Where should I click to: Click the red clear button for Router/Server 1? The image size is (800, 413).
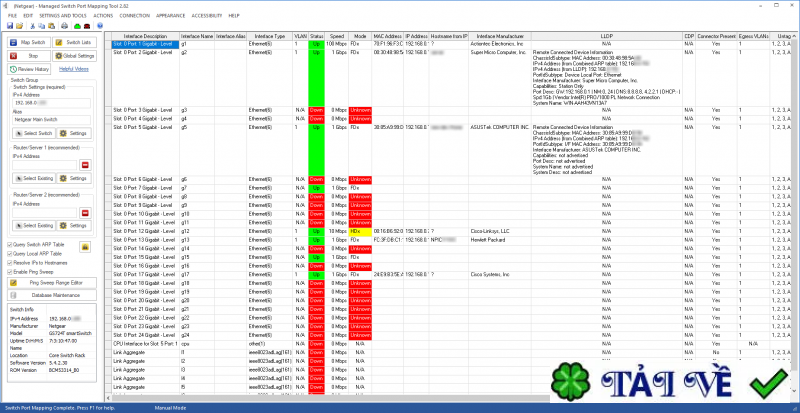85,165
